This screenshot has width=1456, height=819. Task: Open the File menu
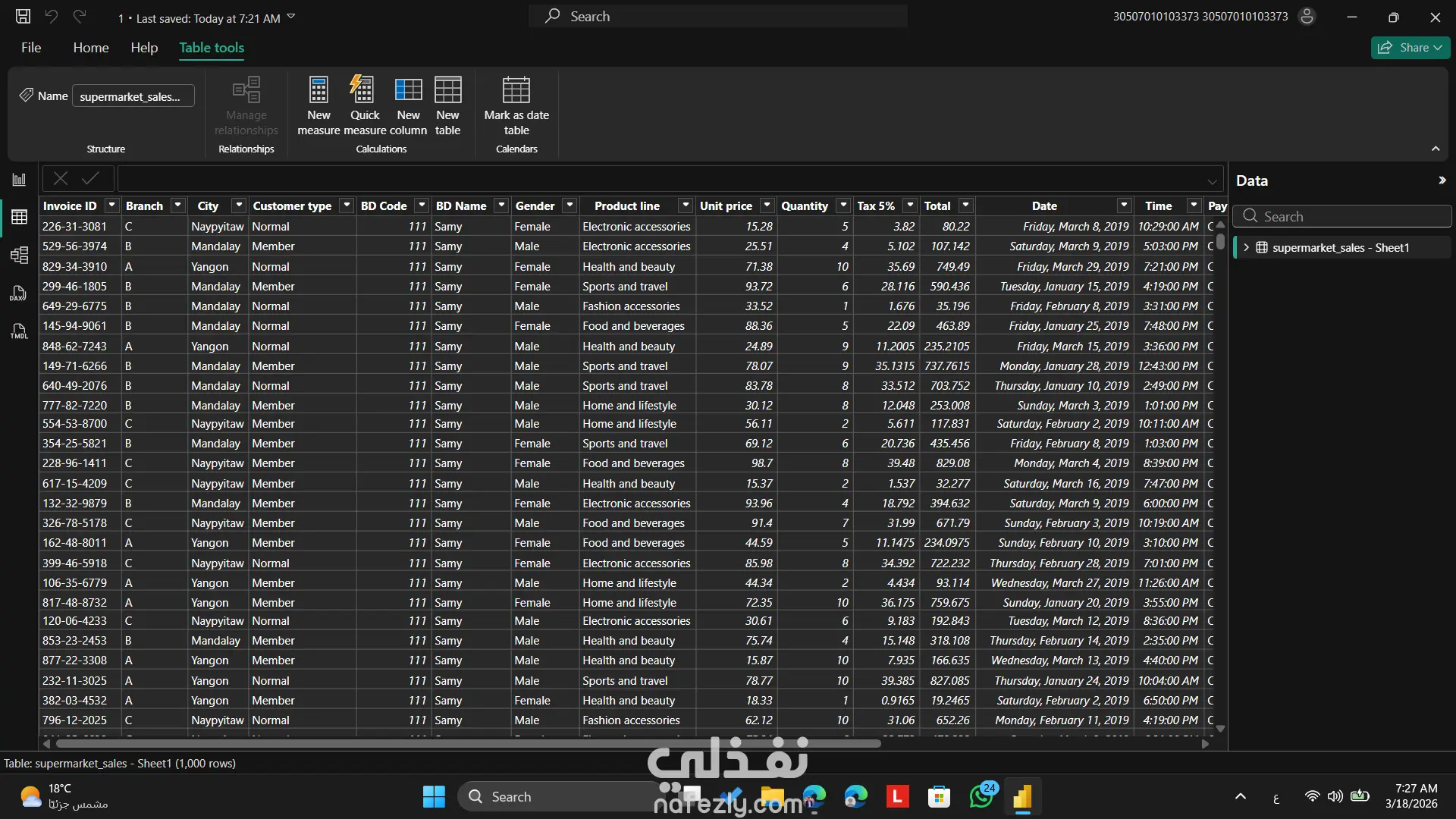pos(31,48)
